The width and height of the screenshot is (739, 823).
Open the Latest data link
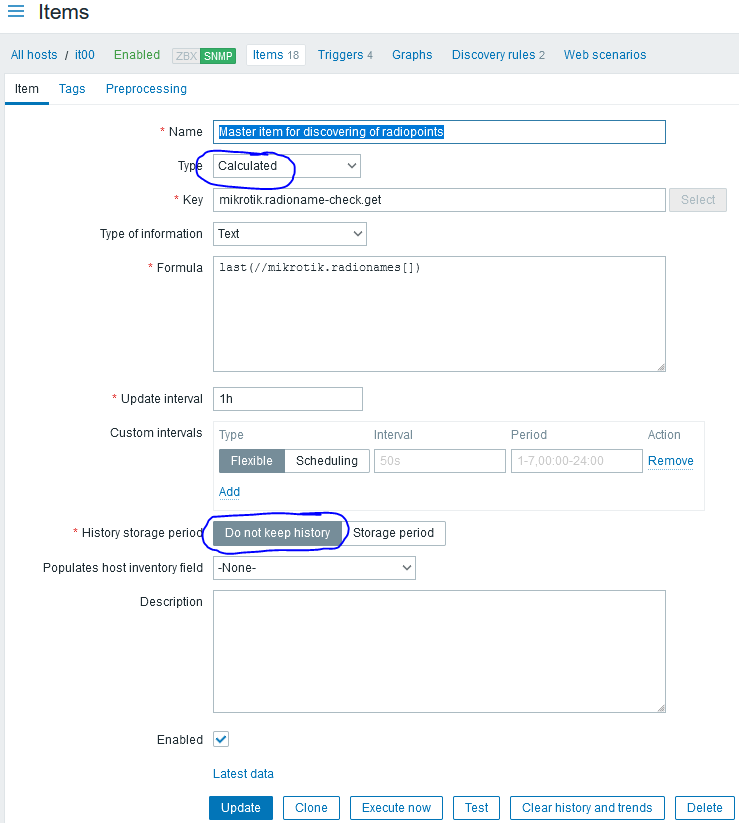click(243, 774)
